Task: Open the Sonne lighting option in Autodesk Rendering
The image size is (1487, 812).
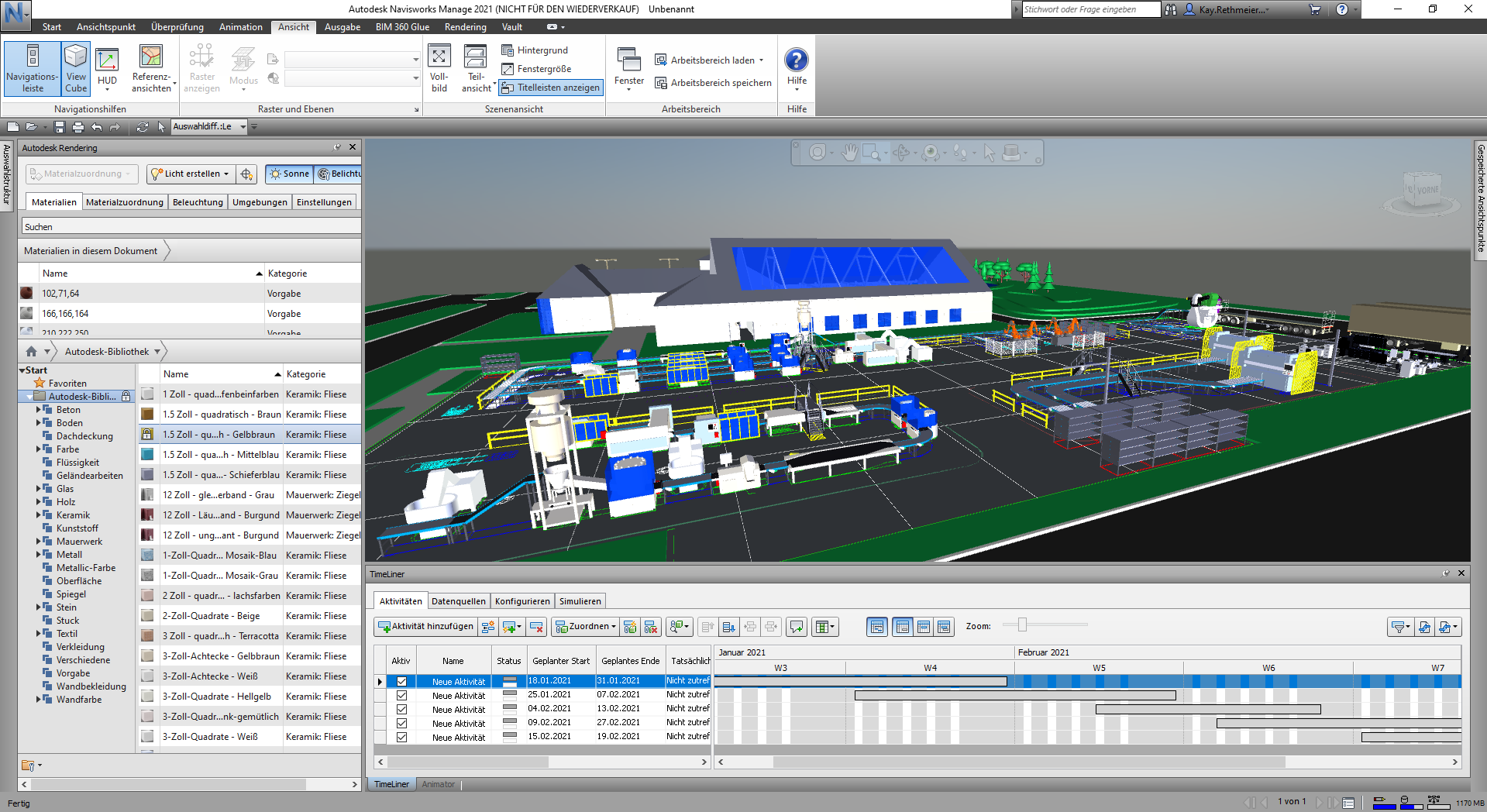Action: pyautogui.click(x=288, y=174)
